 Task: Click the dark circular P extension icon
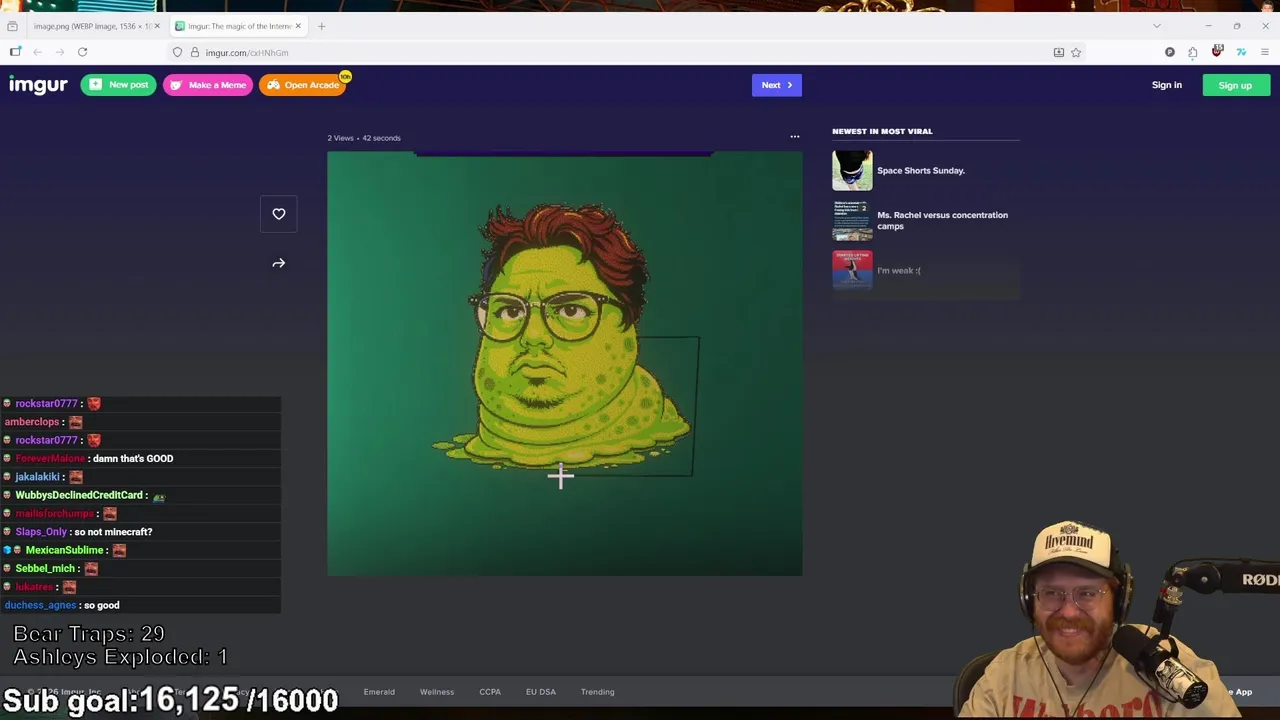click(x=1170, y=52)
